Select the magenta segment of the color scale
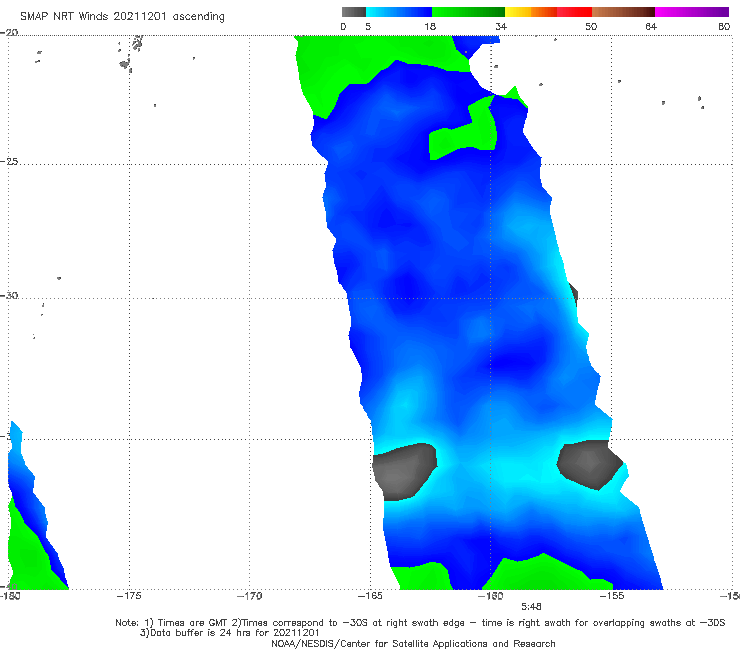This screenshot has width=740, height=650. point(692,12)
